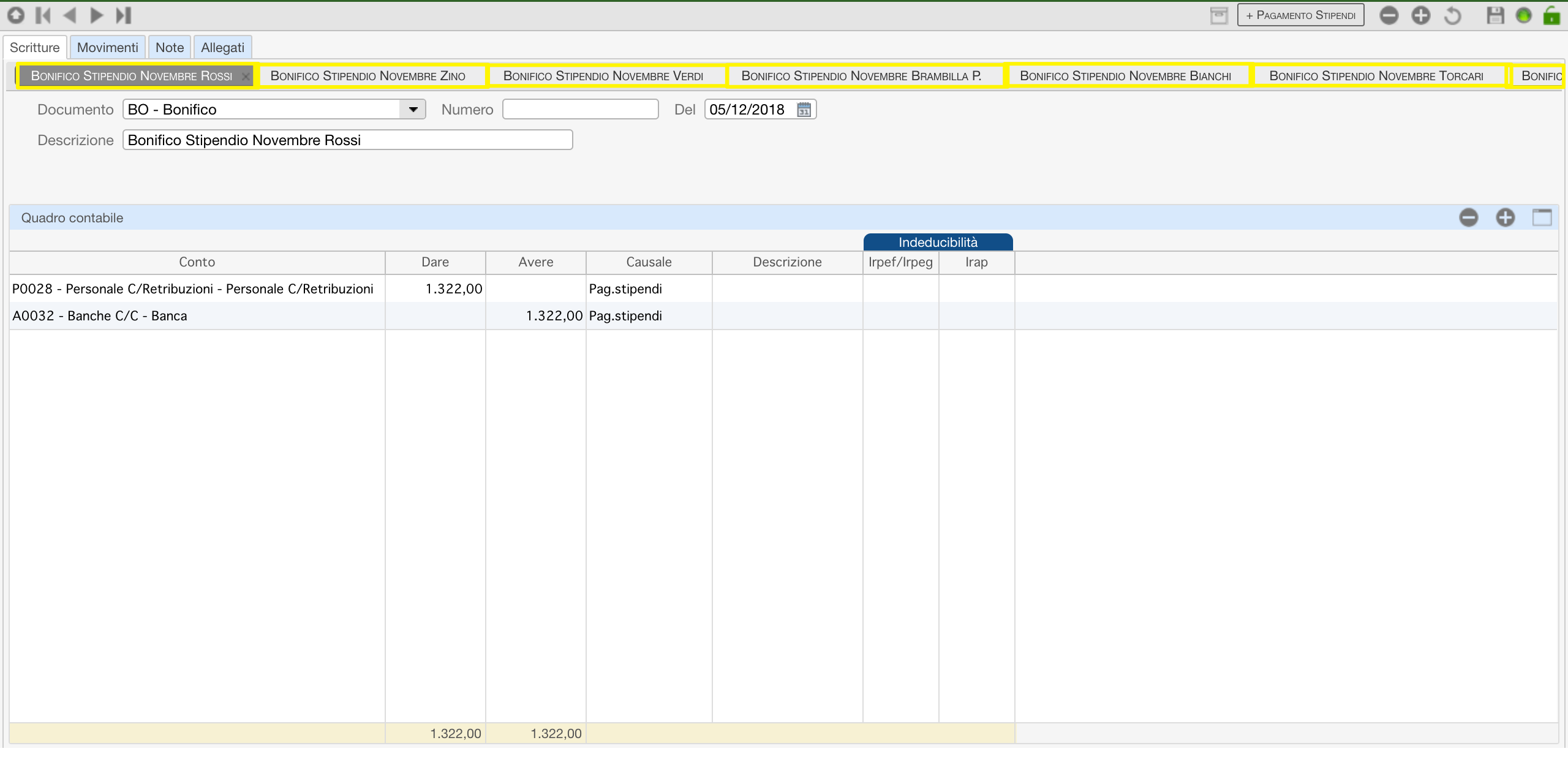Click top toolbar plus add icon

pyautogui.click(x=1421, y=15)
